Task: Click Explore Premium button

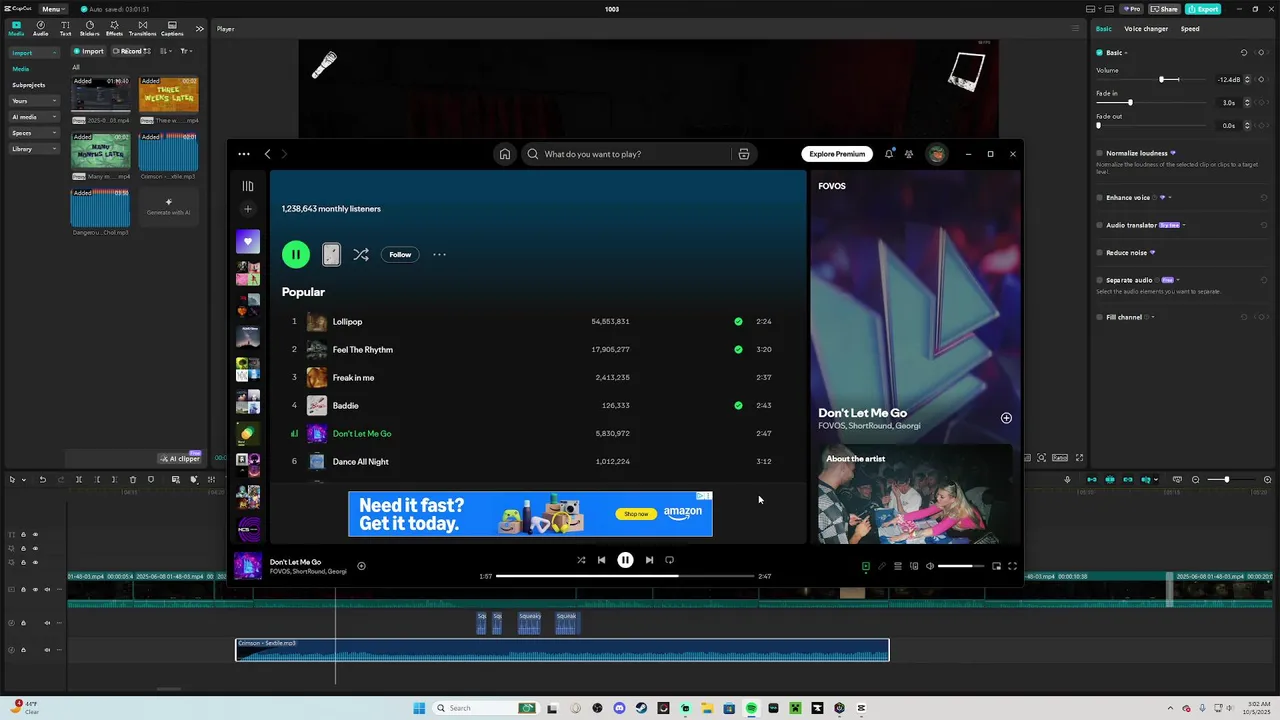Action: (x=837, y=154)
